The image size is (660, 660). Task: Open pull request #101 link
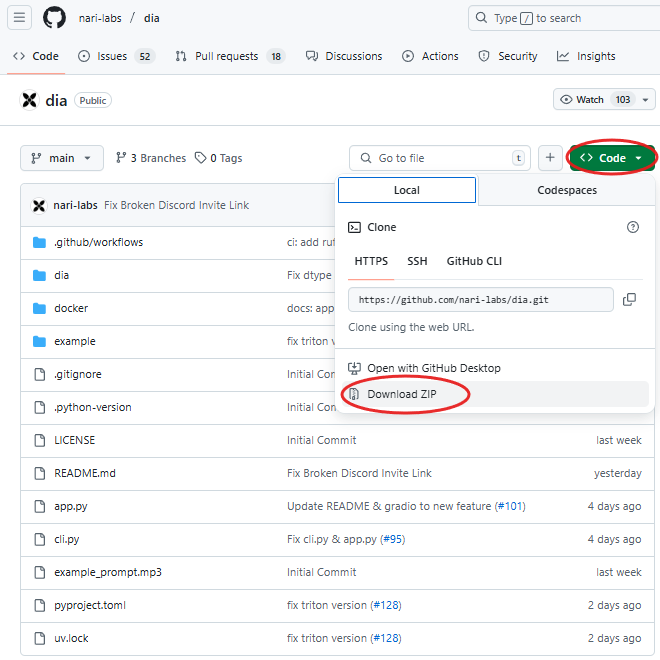point(510,506)
